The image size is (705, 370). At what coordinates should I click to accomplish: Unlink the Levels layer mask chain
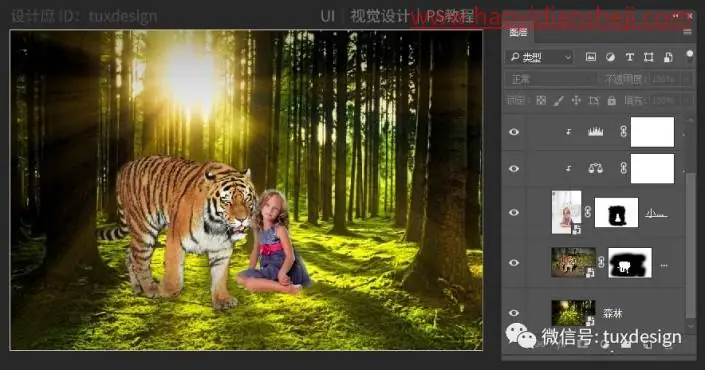(623, 132)
